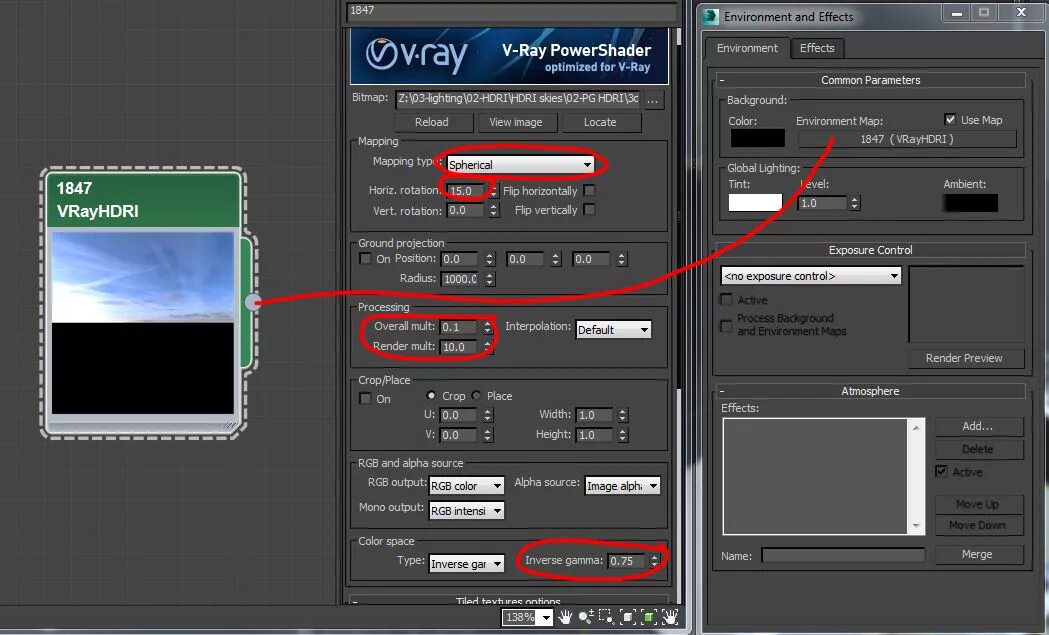Collapse the Exposure Control rollout
The width and height of the screenshot is (1049, 635).
click(870, 250)
